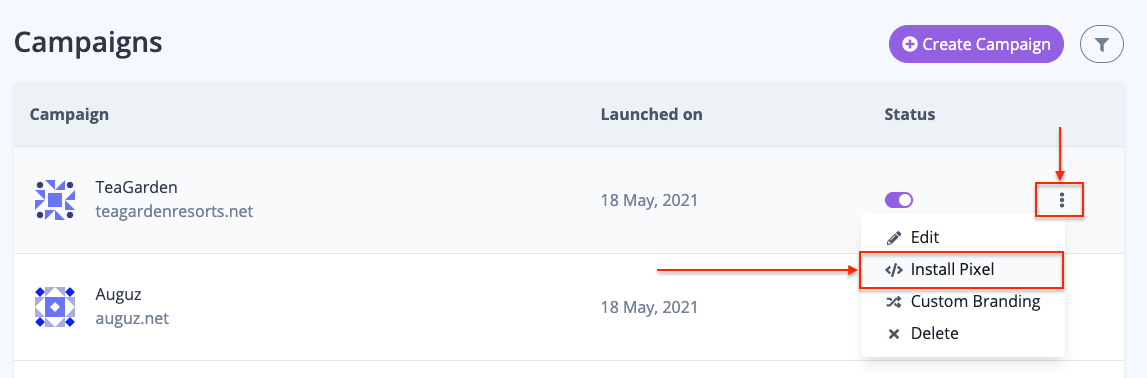Open the filter funnel icon button
This screenshot has width=1147, height=378.
click(1102, 45)
